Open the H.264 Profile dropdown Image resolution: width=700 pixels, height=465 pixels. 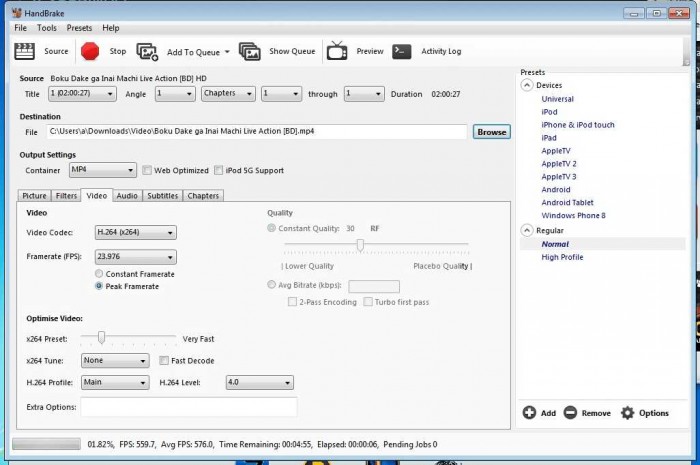tap(115, 382)
